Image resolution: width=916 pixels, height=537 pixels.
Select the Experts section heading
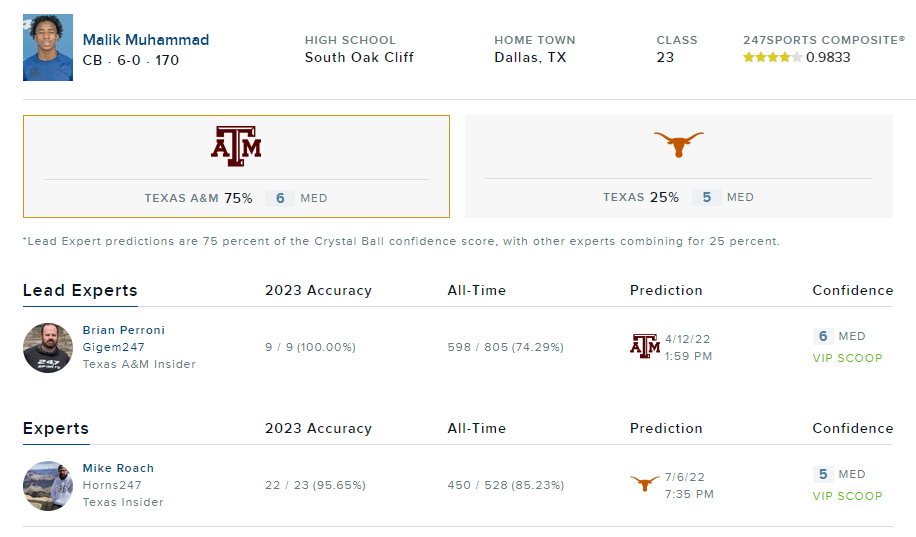click(x=56, y=429)
